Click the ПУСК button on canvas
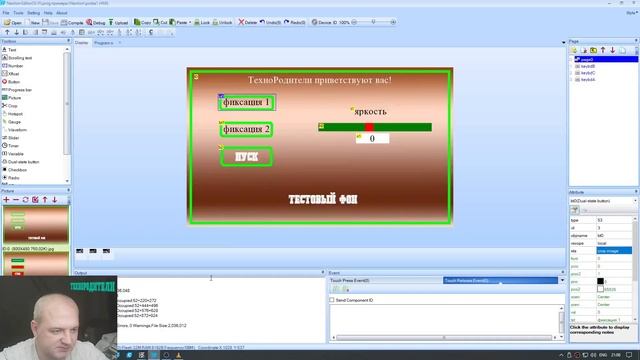This screenshot has height=360, width=640. (x=247, y=157)
